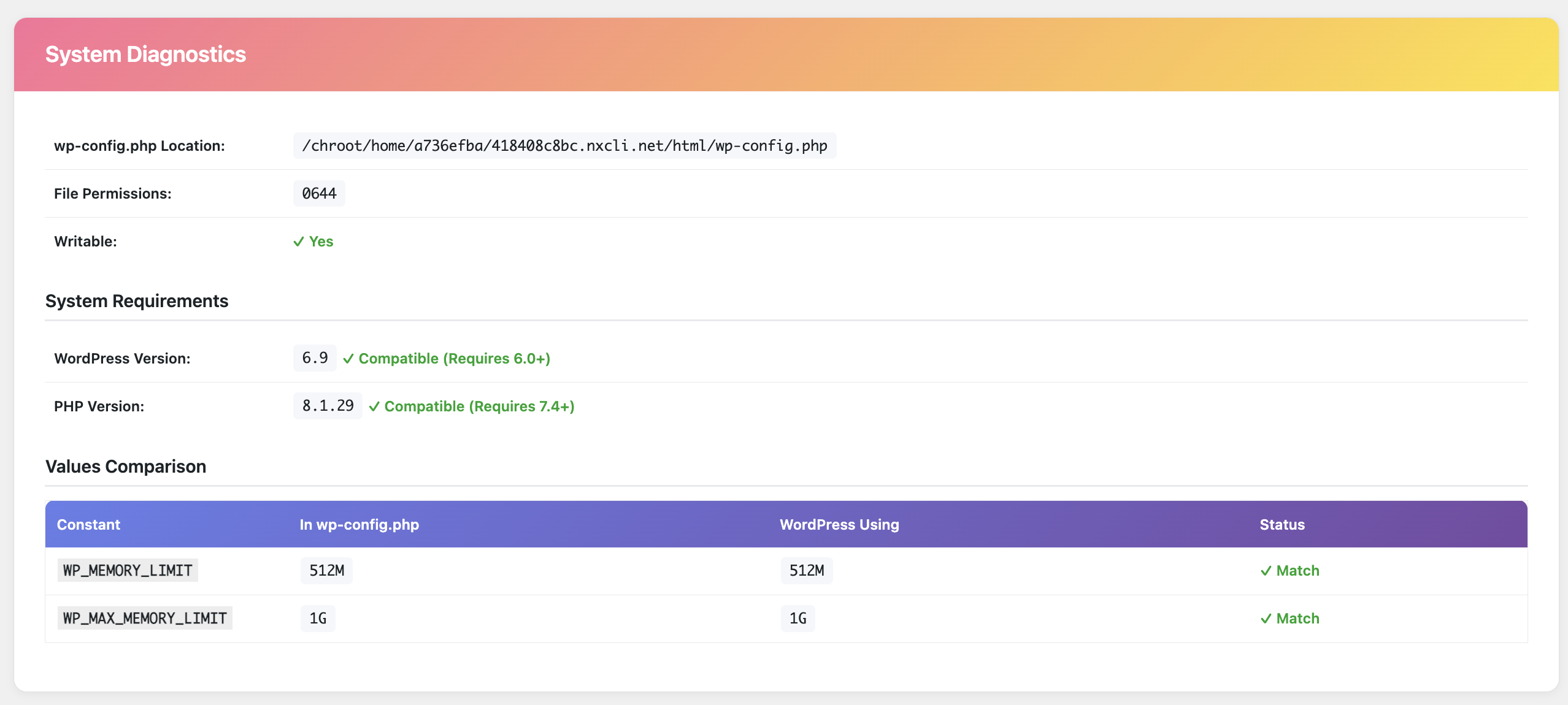
Task: Click the checkmark beside WordPress Version compatibility
Action: pos(349,359)
